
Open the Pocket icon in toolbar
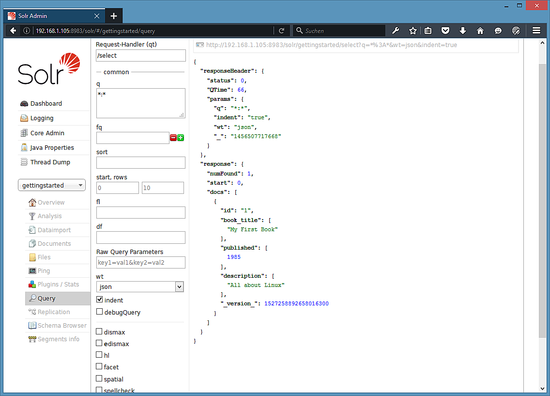(x=445, y=31)
